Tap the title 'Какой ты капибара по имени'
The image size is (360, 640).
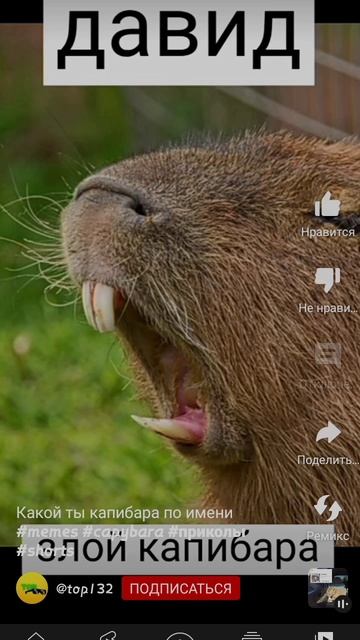click(124, 513)
